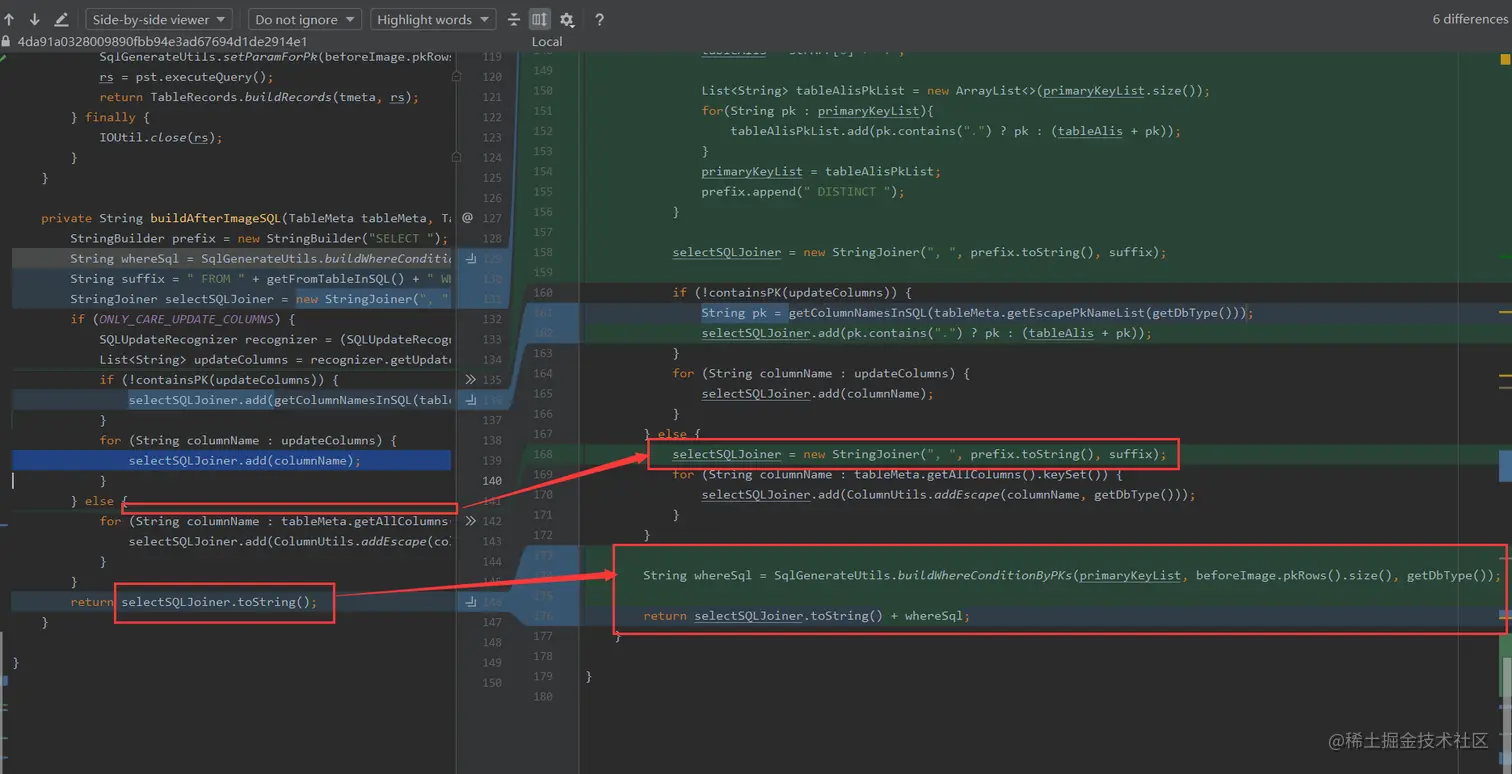Click right 'selectSQLJoiner.add(ColumnUtils.addEscape' line 170
Image resolution: width=1512 pixels, height=774 pixels.
tap(948, 495)
